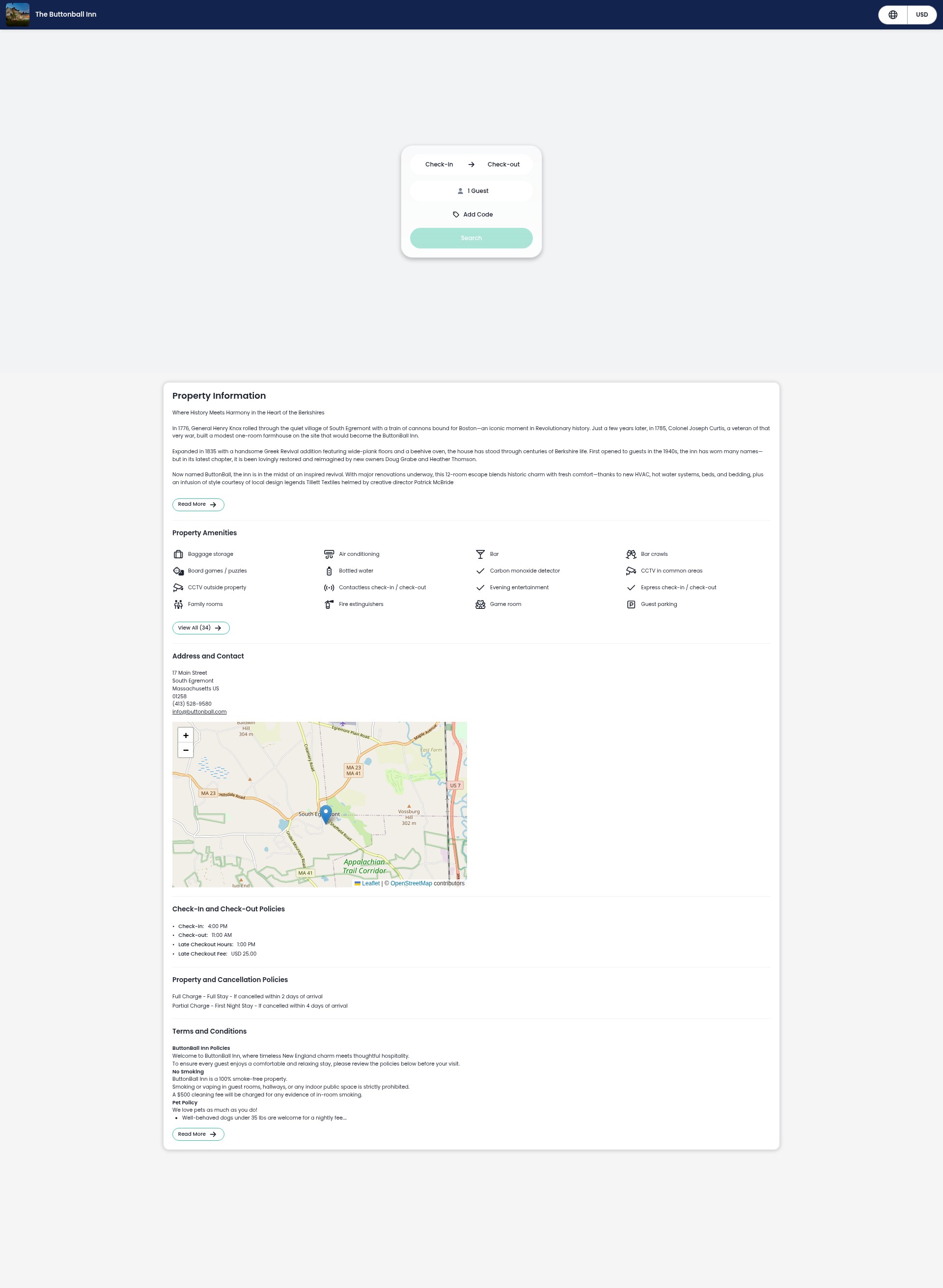Click the No Smoking policy heading
The height and width of the screenshot is (1288, 943).
(188, 1072)
